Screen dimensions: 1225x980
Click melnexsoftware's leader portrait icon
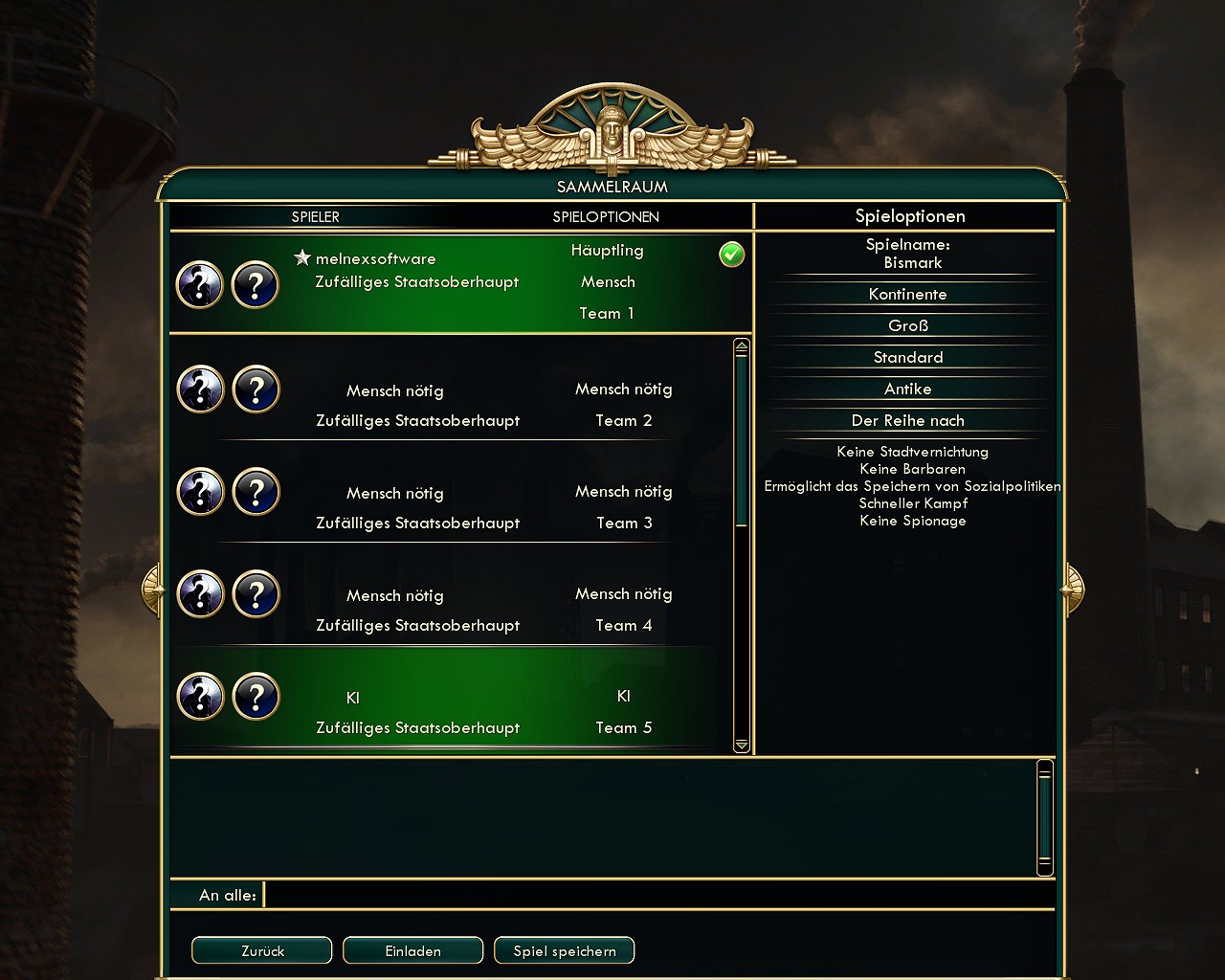[200, 285]
